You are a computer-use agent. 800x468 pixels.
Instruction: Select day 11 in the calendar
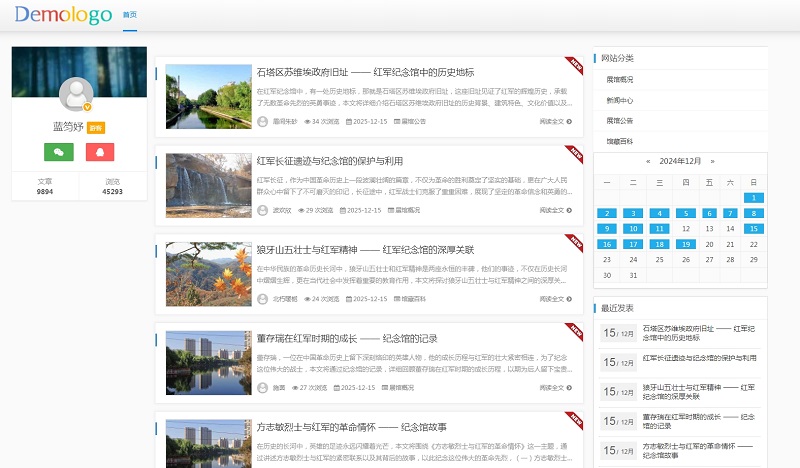coord(659,229)
